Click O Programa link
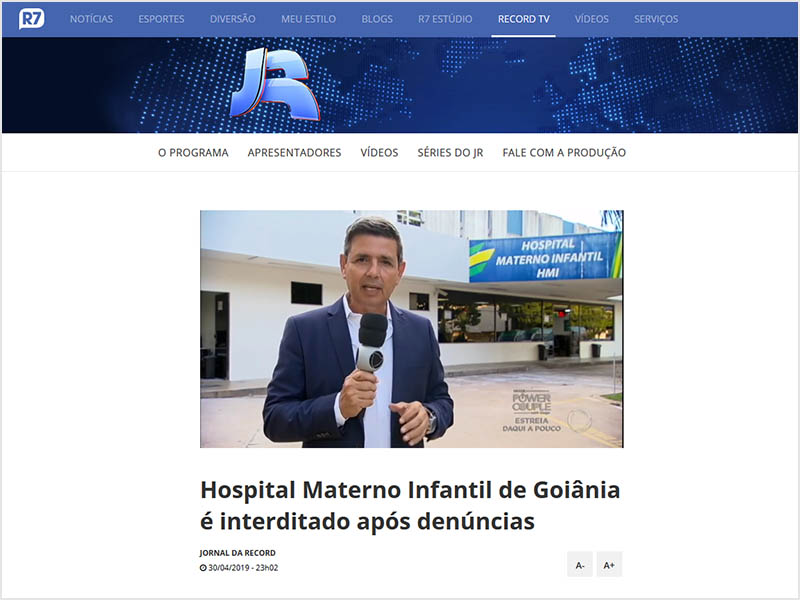The width and height of the screenshot is (800, 600). click(x=193, y=153)
